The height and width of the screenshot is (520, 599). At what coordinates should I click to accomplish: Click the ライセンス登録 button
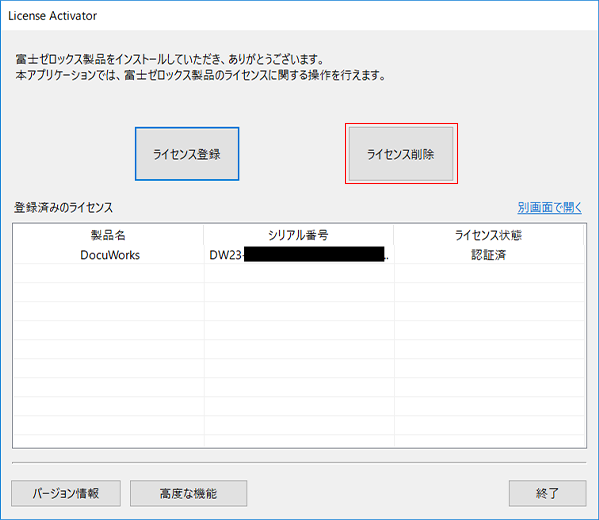pyautogui.click(x=187, y=154)
